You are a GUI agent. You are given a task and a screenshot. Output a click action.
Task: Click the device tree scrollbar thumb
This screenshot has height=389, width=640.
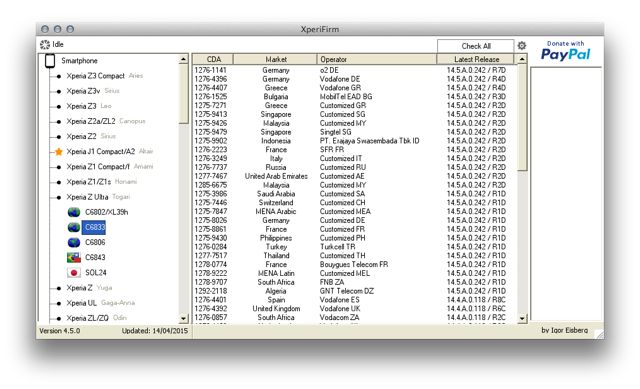(183, 94)
